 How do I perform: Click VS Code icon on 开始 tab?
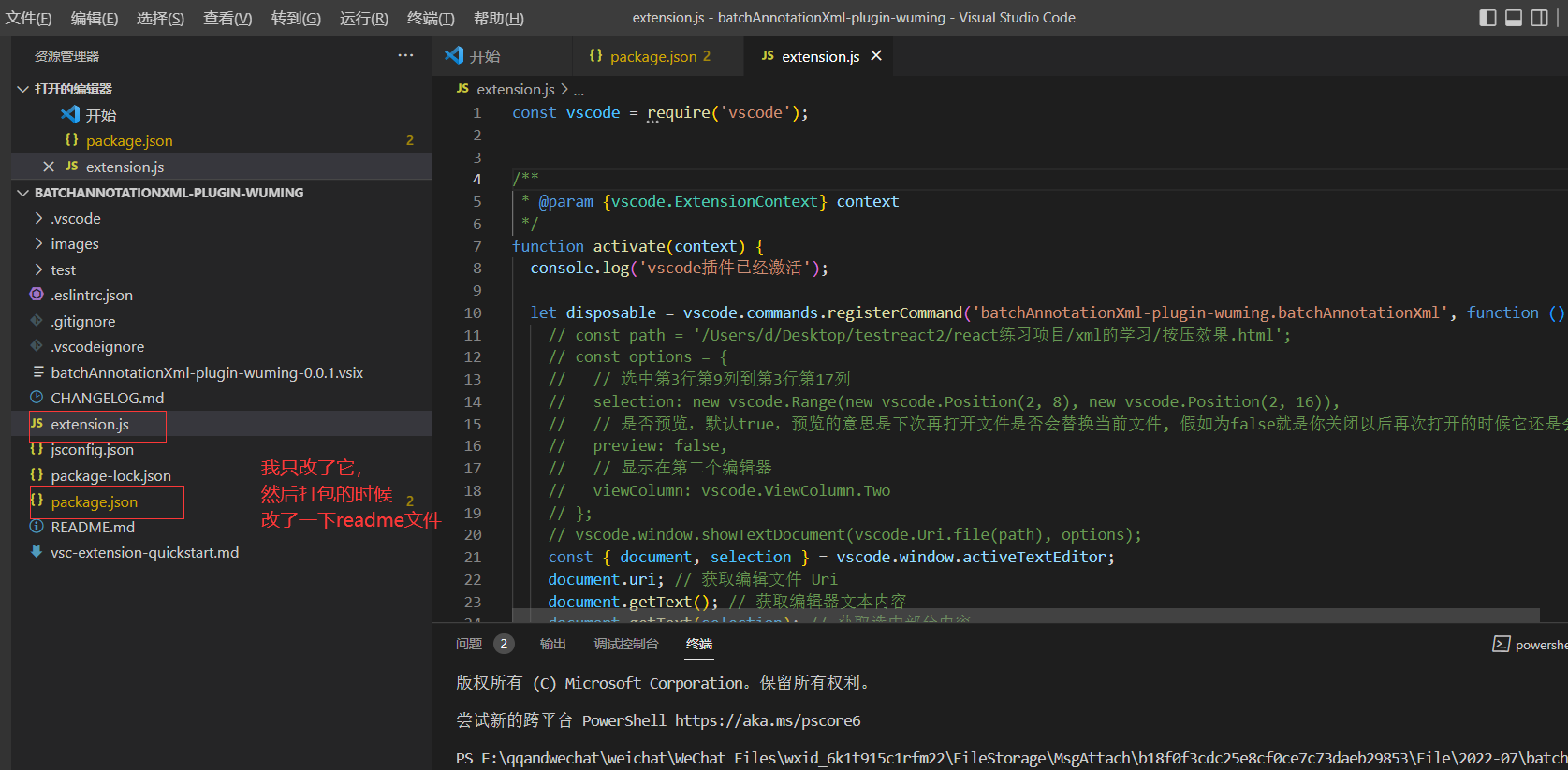[454, 56]
